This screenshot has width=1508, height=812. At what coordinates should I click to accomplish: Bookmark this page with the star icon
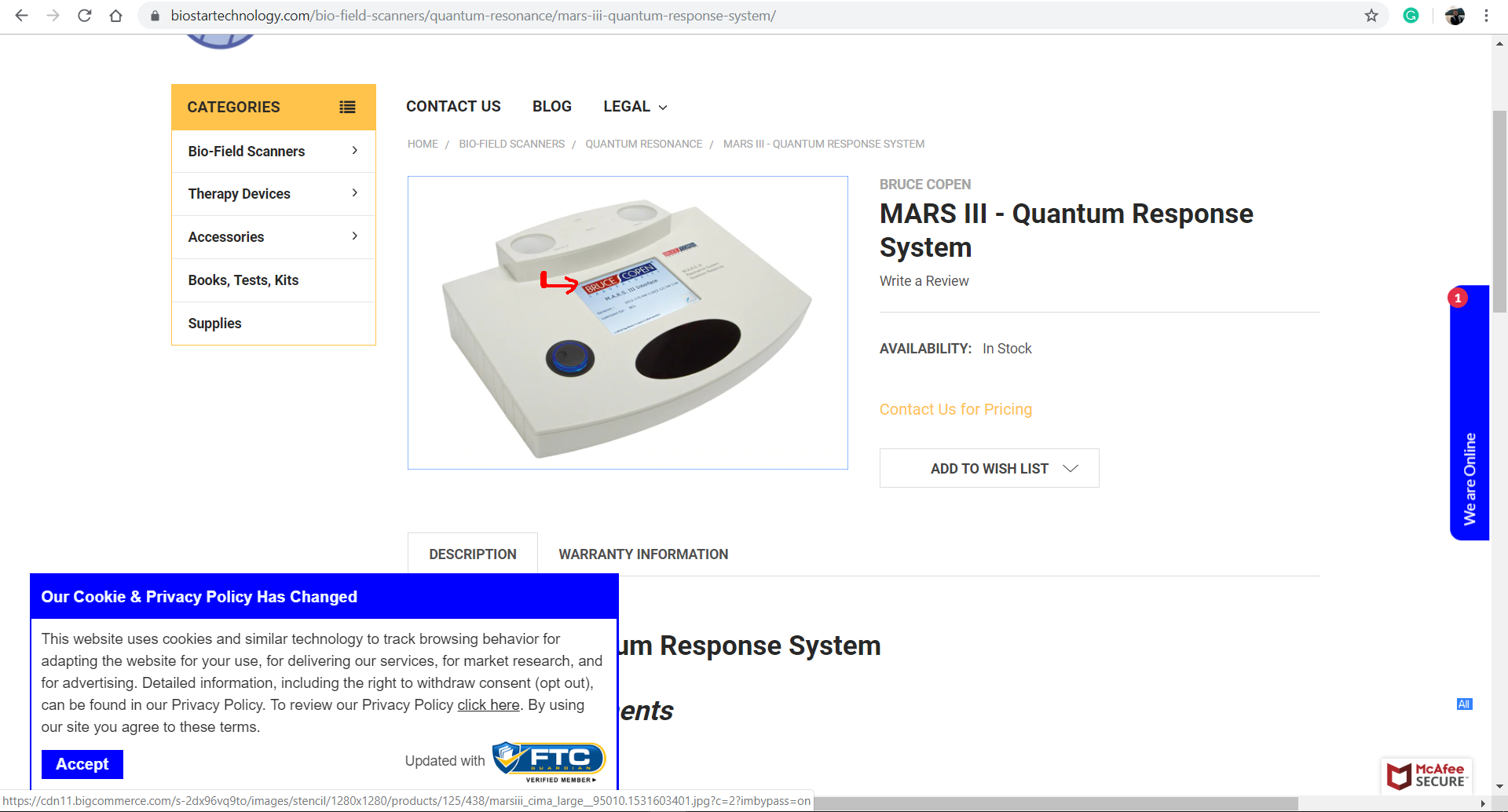[1371, 16]
